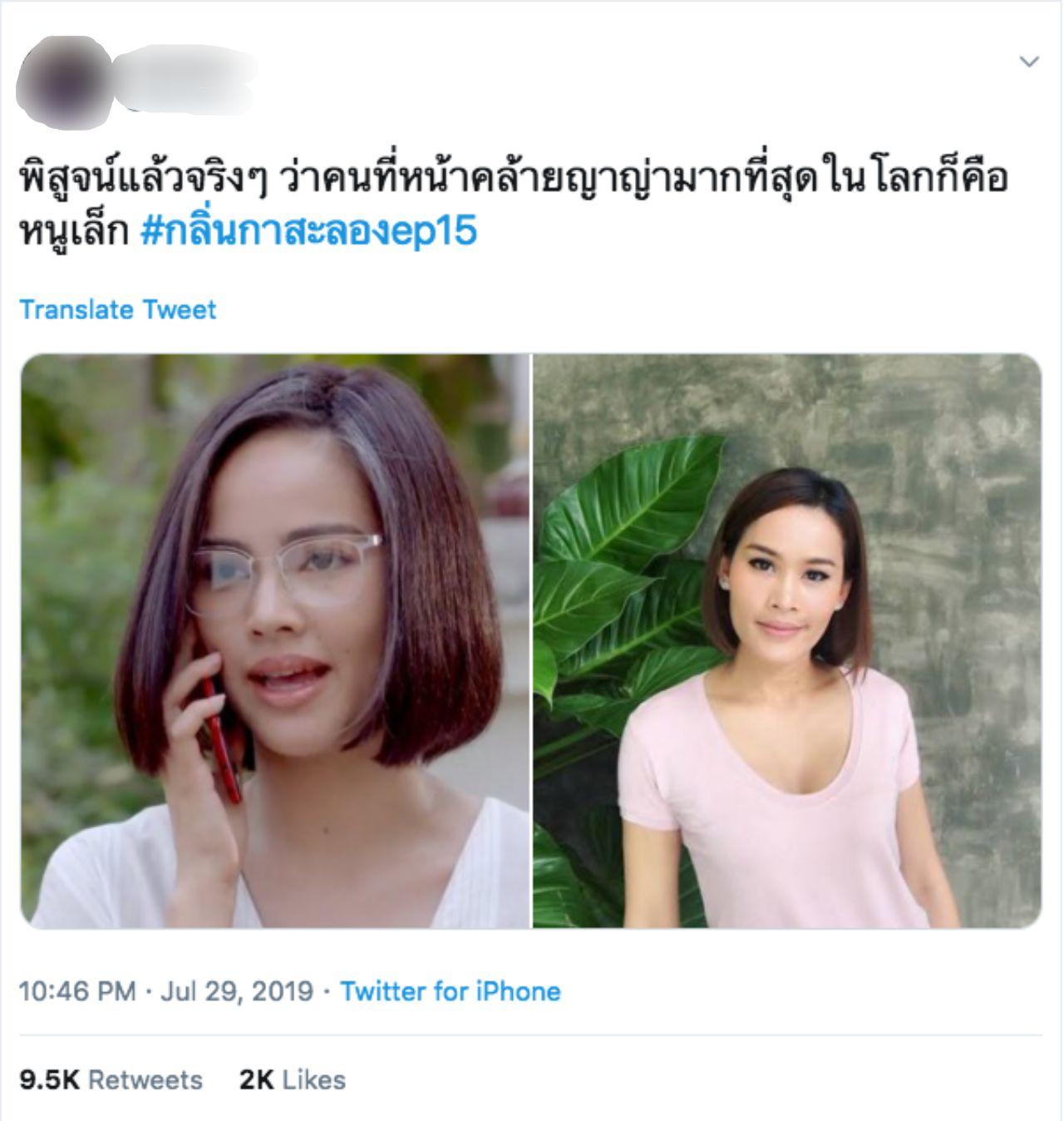Click the white divider between the photos
1064x1121 pixels.
[x=531, y=640]
